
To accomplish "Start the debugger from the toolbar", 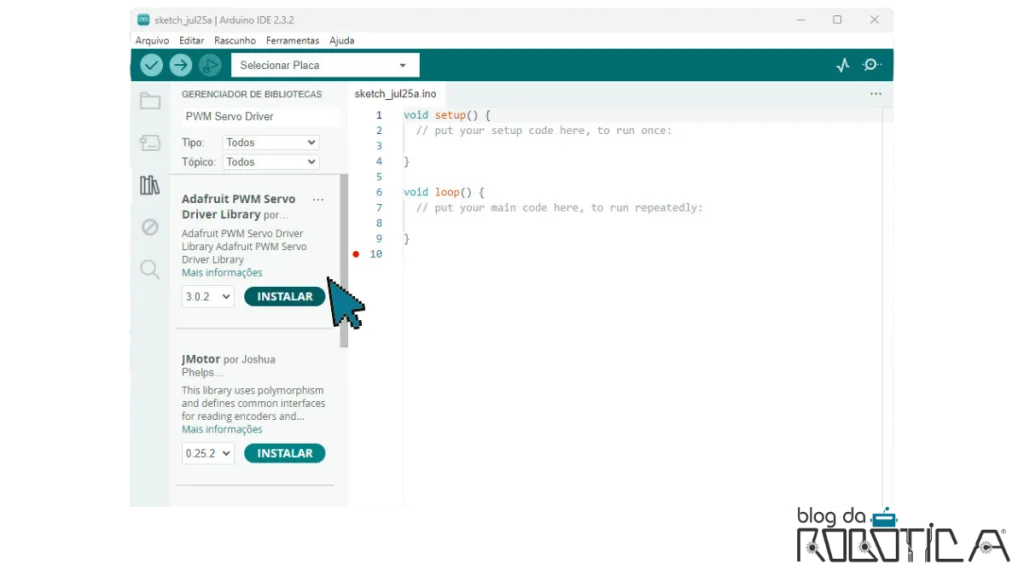I will (x=210, y=65).
